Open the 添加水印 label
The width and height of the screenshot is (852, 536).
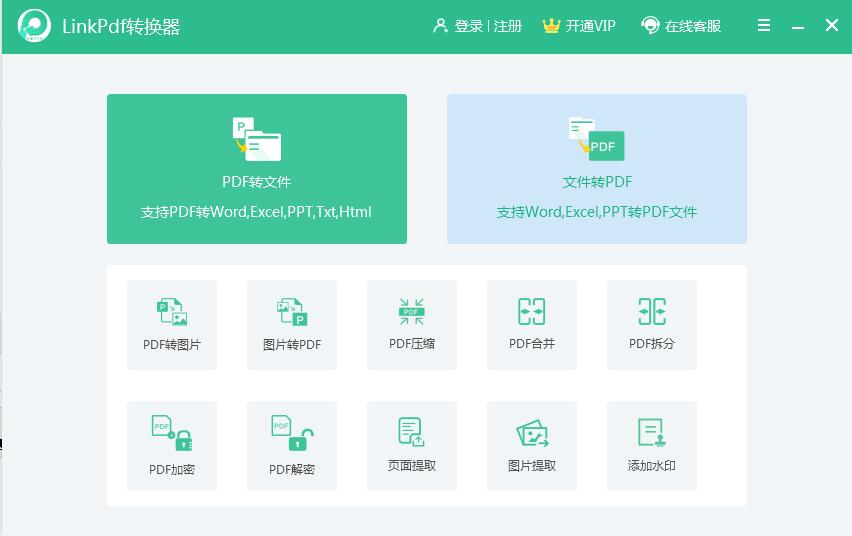click(652, 465)
